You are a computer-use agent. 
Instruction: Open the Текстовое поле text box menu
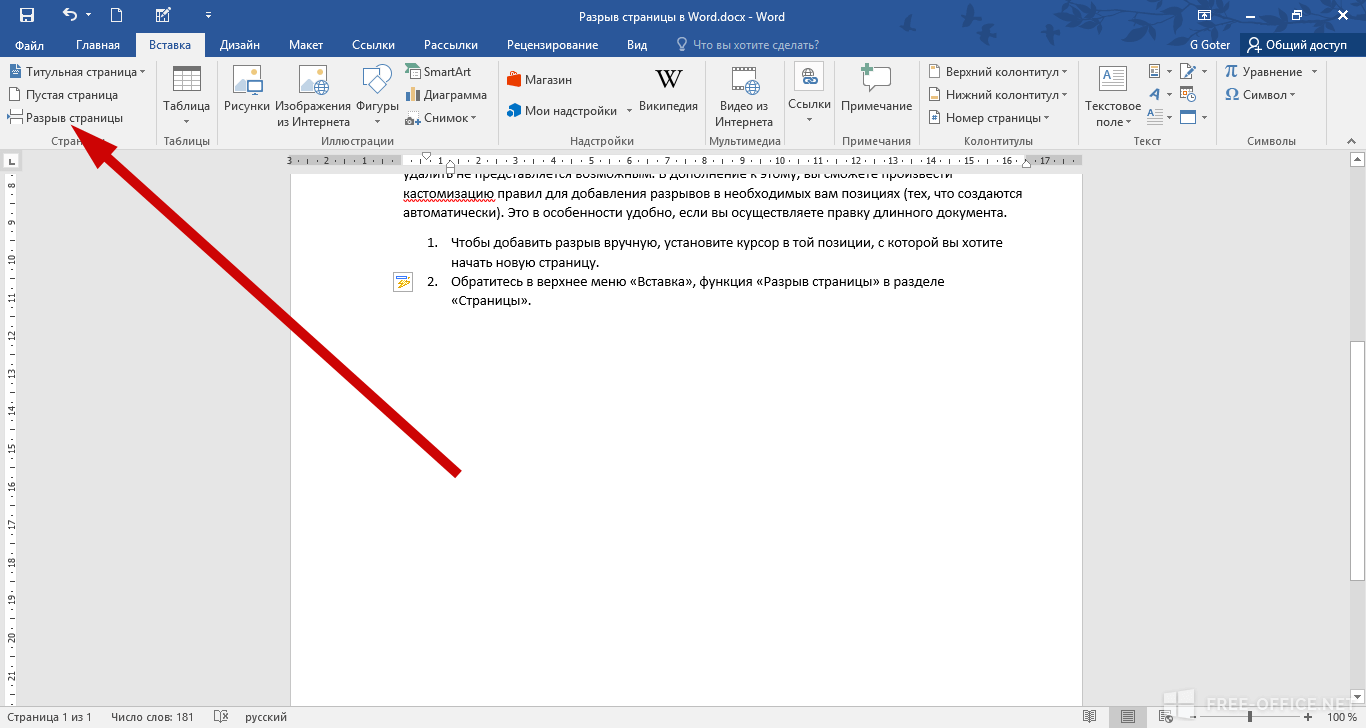(x=1112, y=95)
